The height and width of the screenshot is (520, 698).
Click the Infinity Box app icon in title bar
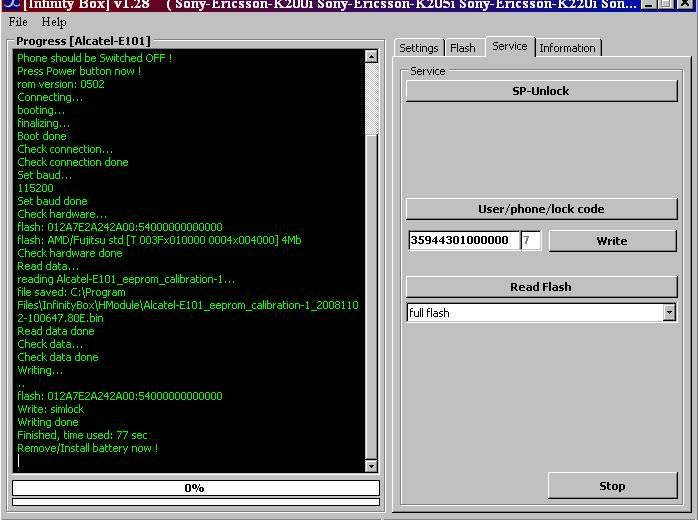point(8,4)
